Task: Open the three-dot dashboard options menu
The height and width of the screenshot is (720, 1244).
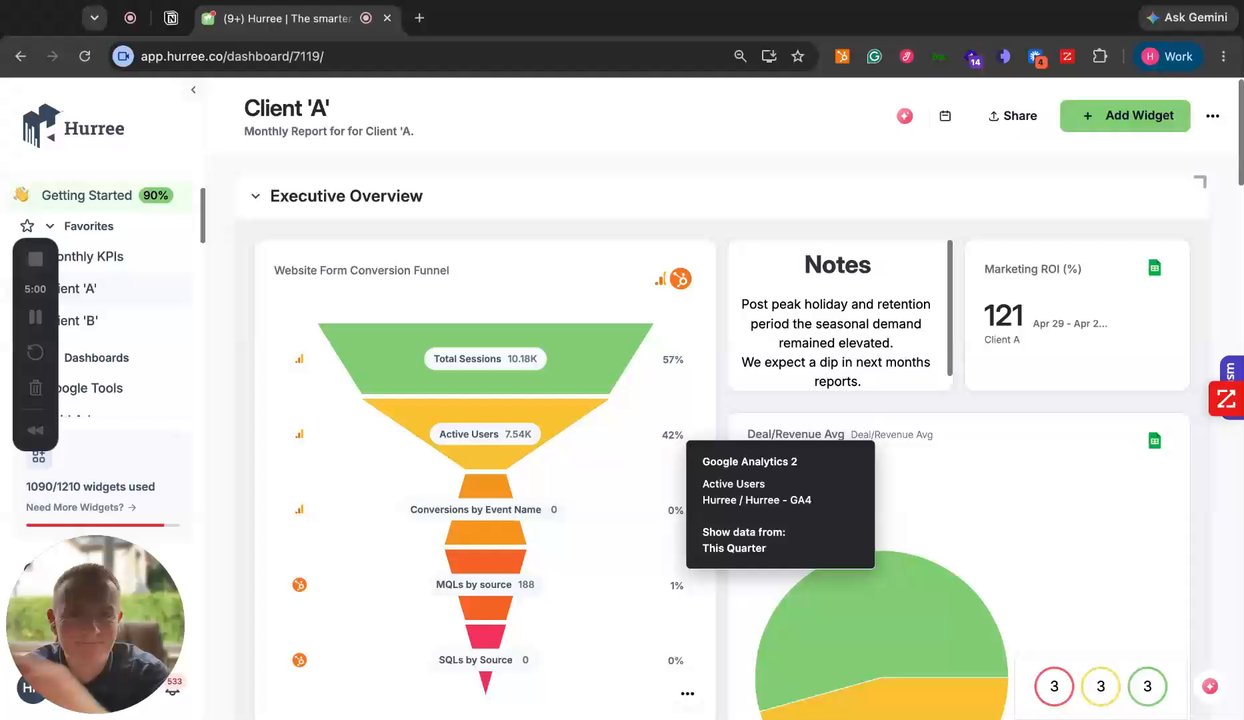Action: pos(1212,116)
